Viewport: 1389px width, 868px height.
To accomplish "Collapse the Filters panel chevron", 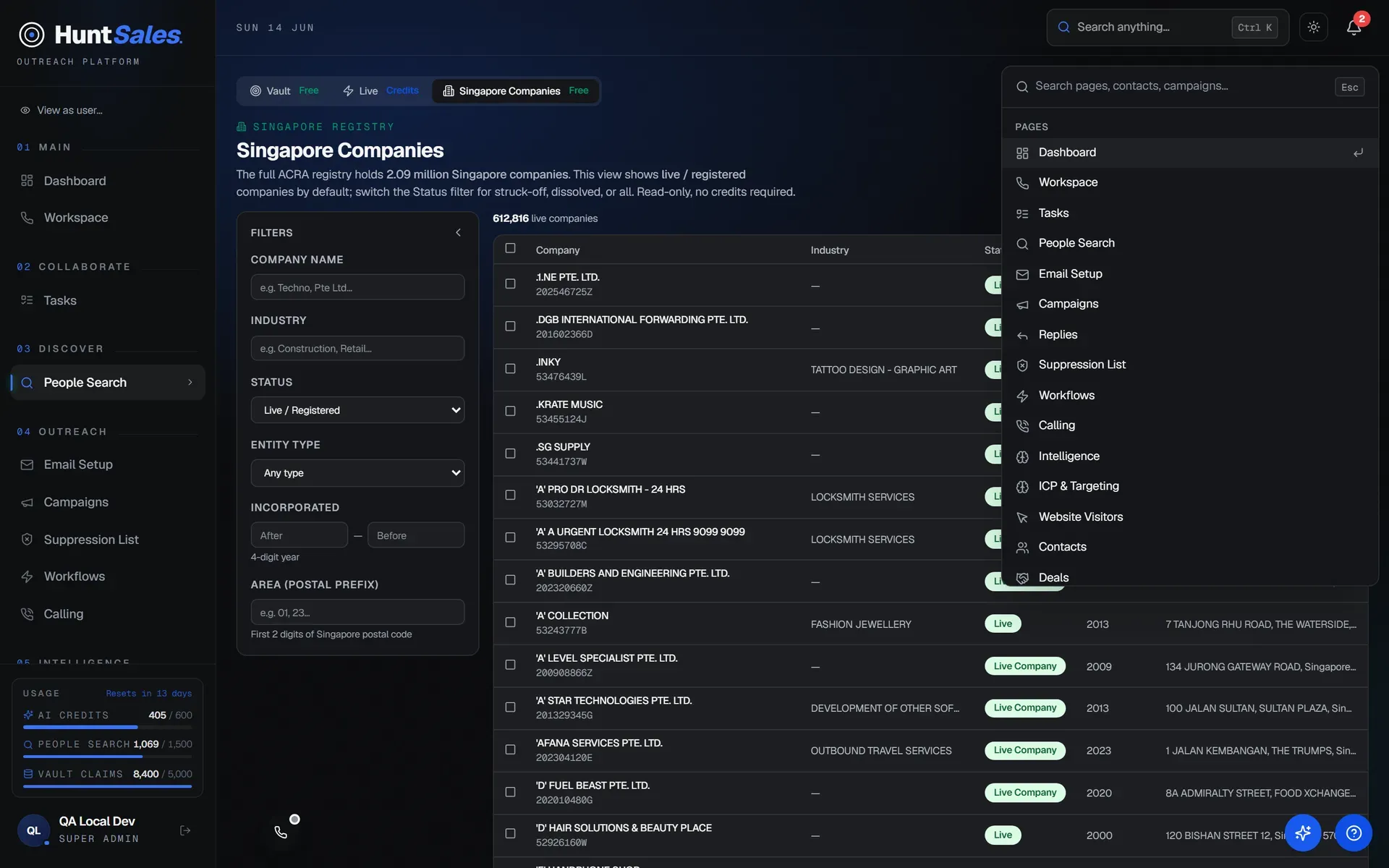I will pos(458,232).
